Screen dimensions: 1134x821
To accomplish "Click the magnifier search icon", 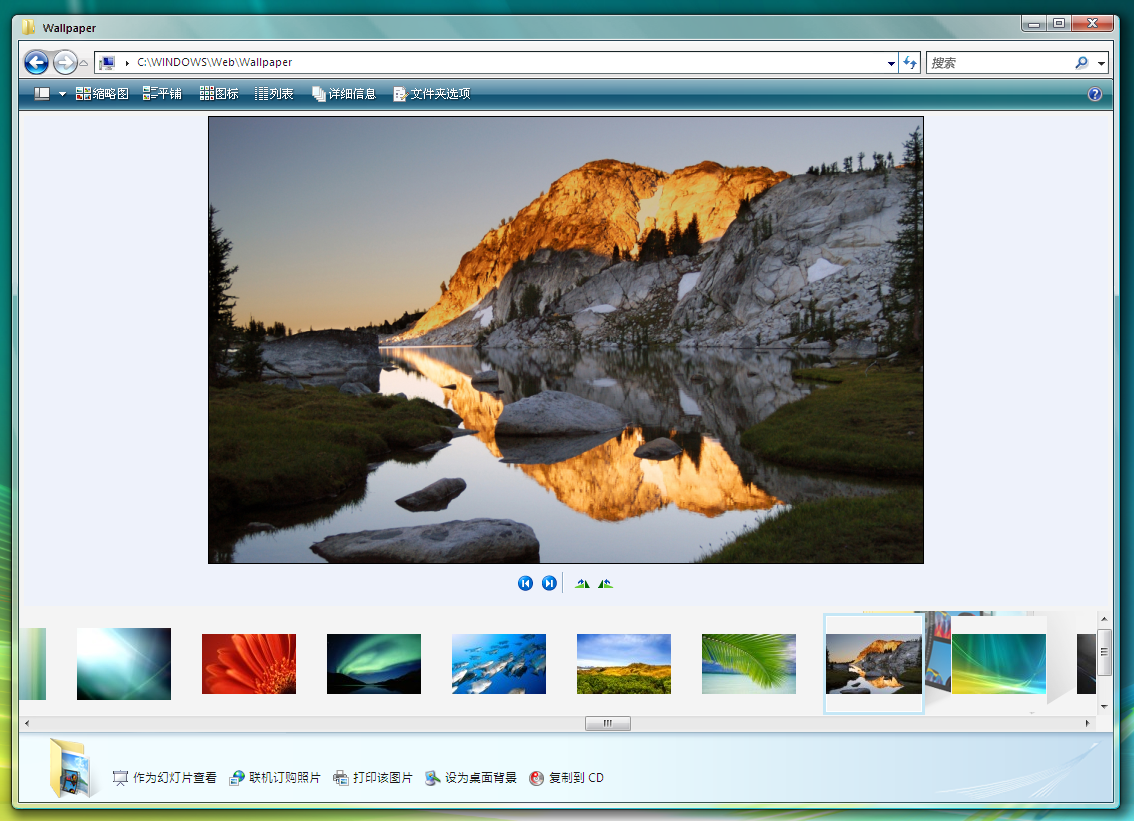I will (1081, 63).
